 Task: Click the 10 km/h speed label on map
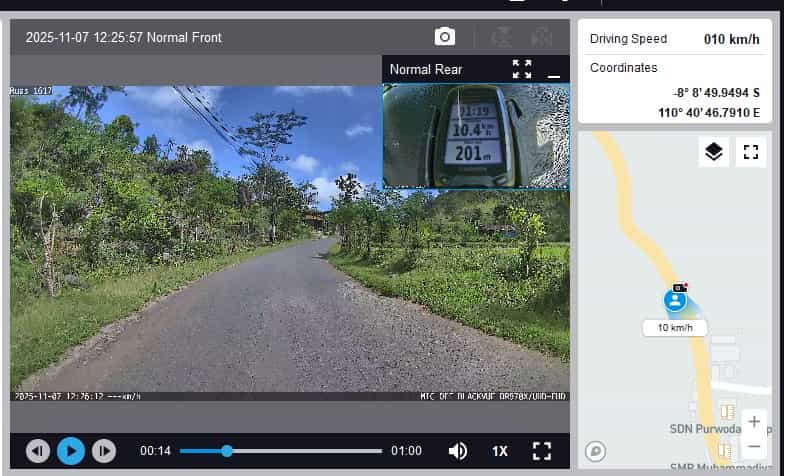coord(675,328)
